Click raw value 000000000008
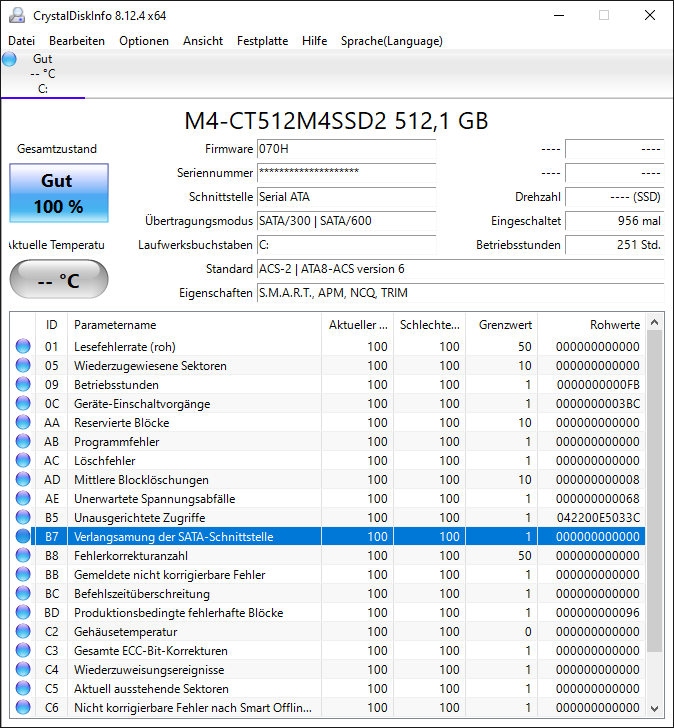This screenshot has width=674, height=728. tap(598, 480)
